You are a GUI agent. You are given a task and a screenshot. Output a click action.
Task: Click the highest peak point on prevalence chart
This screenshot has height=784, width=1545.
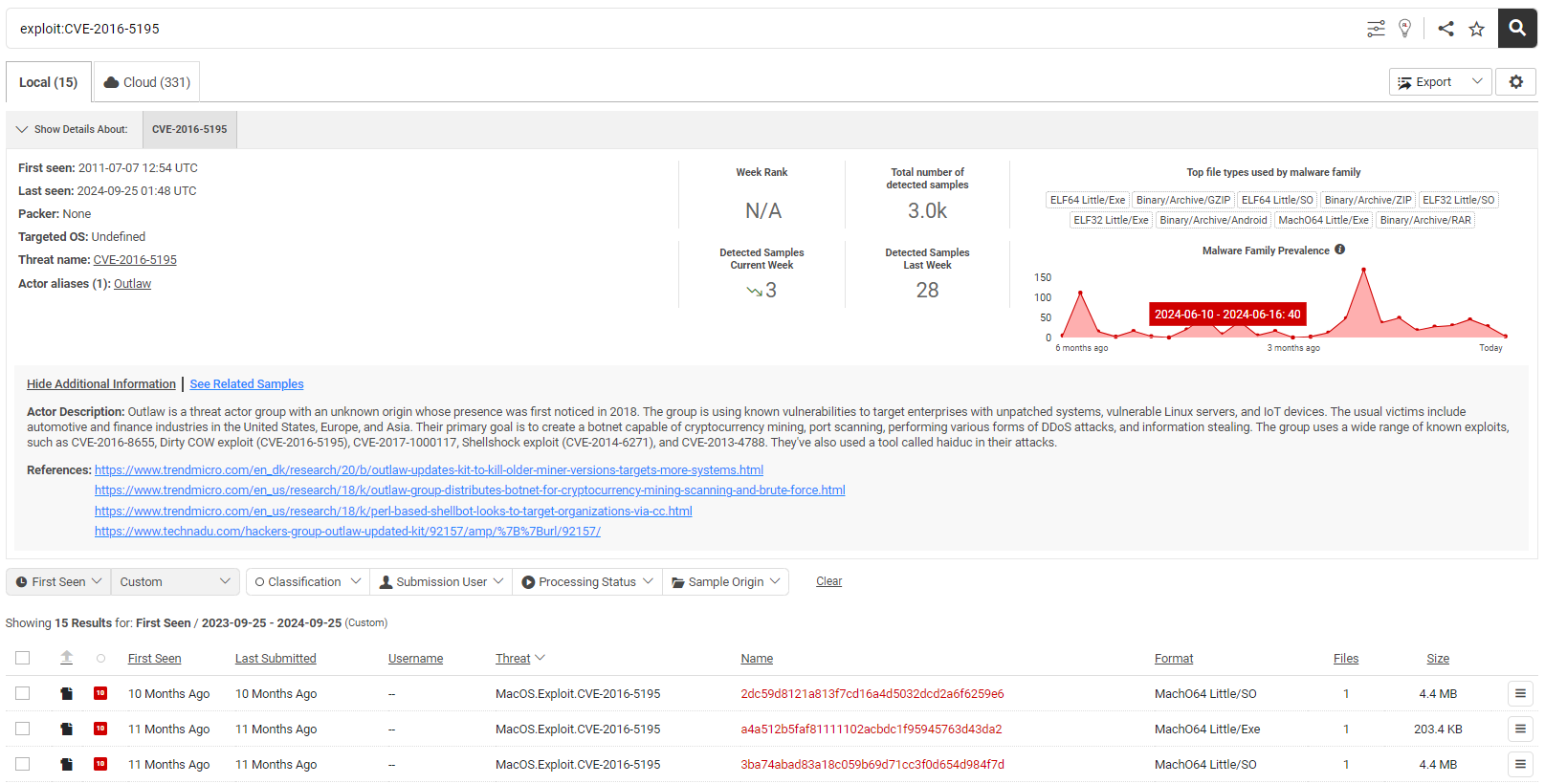(1363, 270)
